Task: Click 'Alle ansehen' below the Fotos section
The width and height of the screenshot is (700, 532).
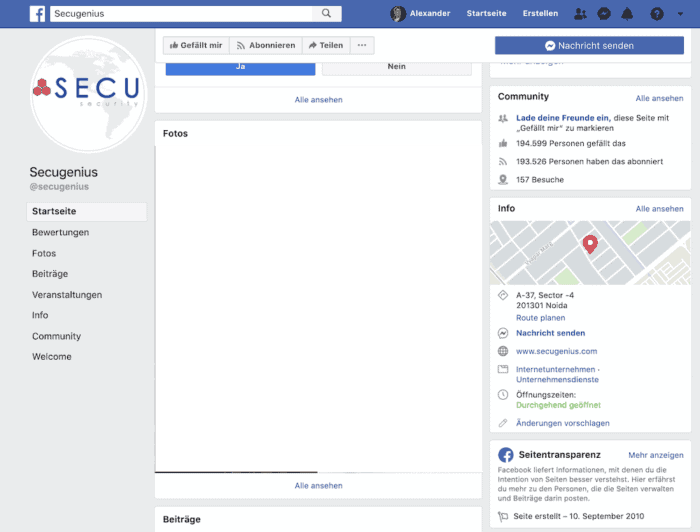Action: tap(318, 485)
